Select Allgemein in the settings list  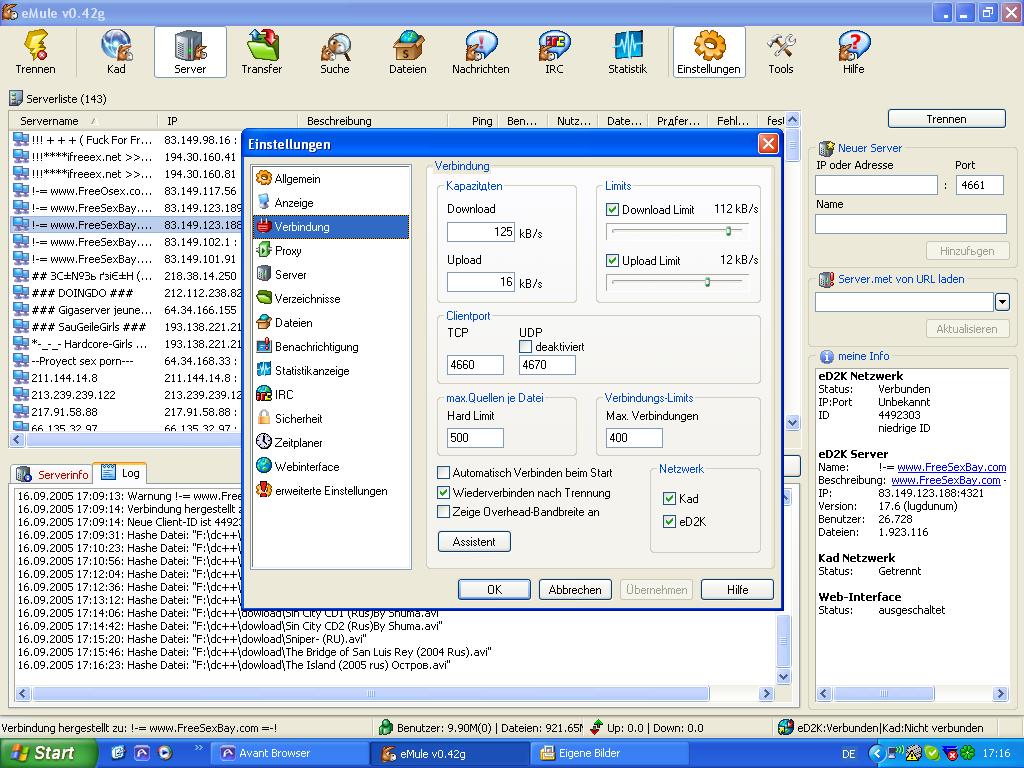(331, 178)
